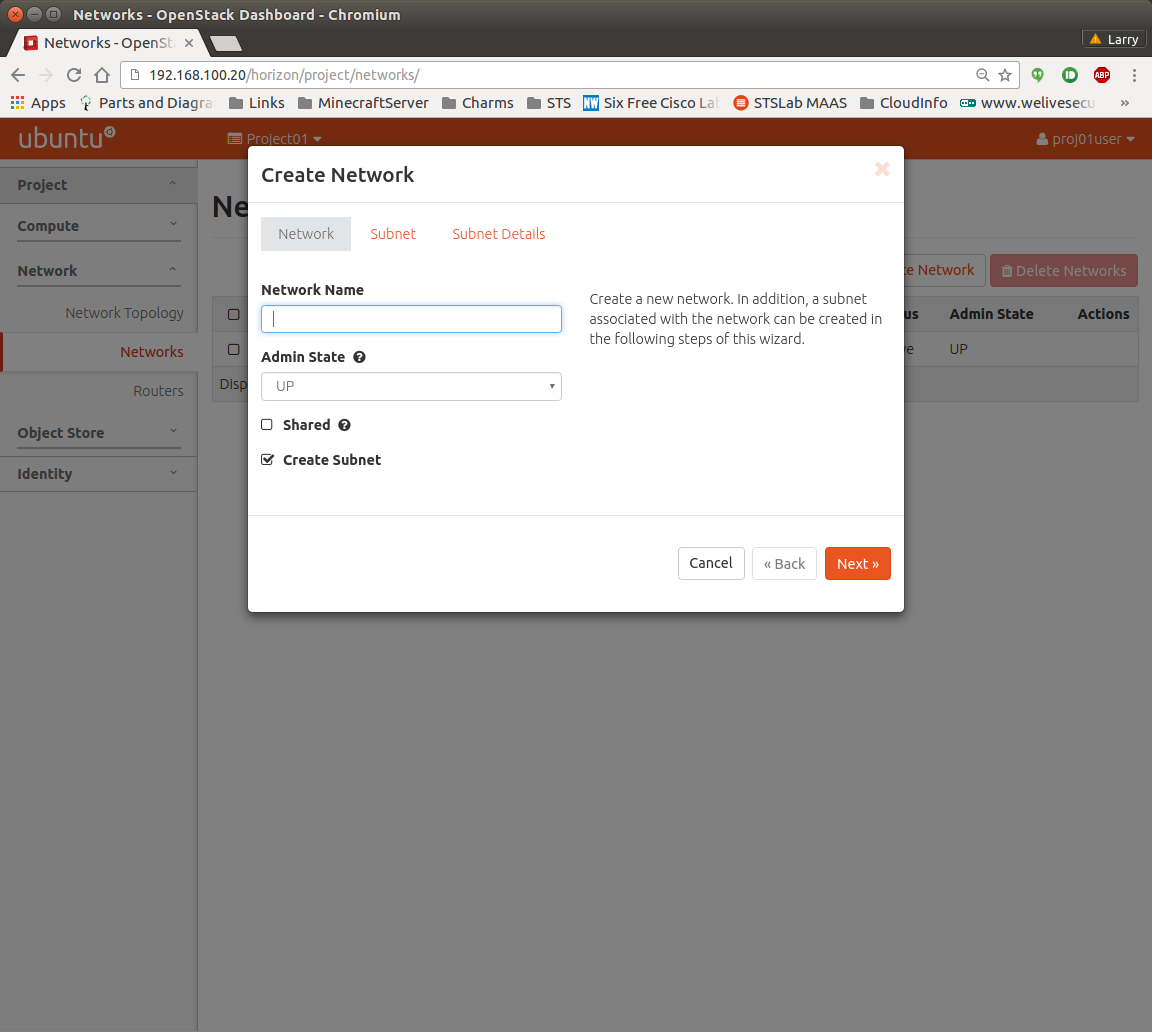Uncheck the Create Subnet checkbox
1152x1032 pixels.
pos(267,460)
